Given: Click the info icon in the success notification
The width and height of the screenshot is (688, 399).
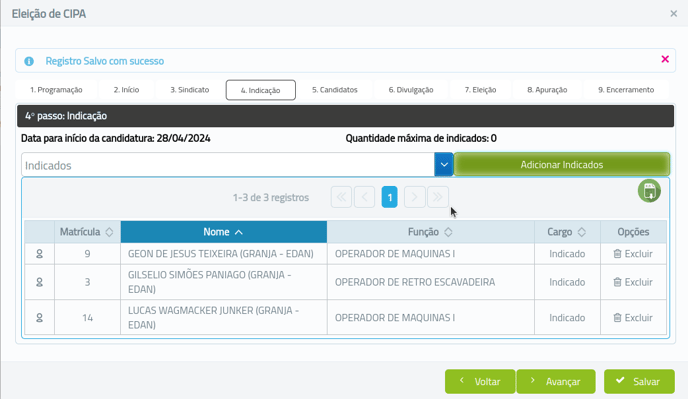Looking at the screenshot, I should 29,61.
